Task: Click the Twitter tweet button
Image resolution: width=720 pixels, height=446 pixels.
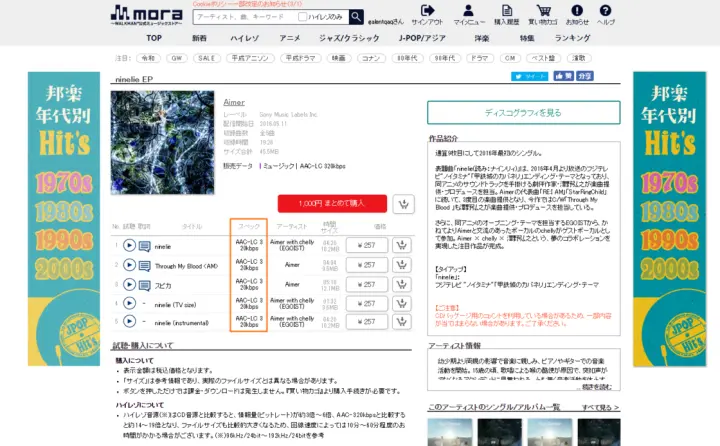Action: 529,76
